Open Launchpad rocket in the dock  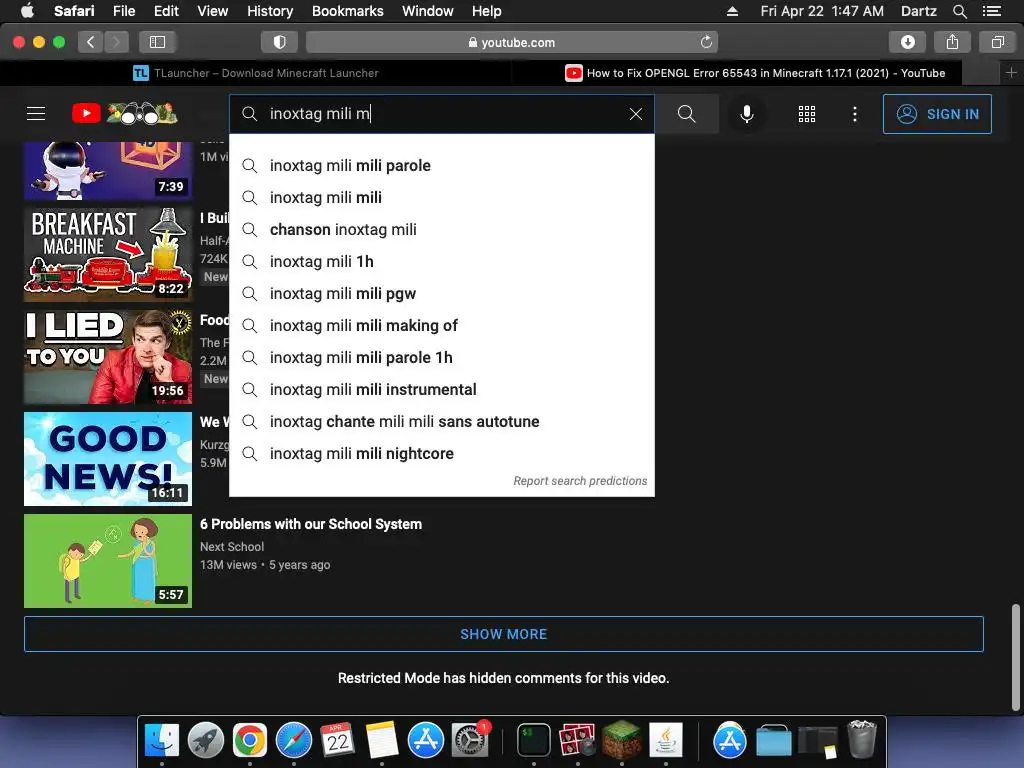206,740
